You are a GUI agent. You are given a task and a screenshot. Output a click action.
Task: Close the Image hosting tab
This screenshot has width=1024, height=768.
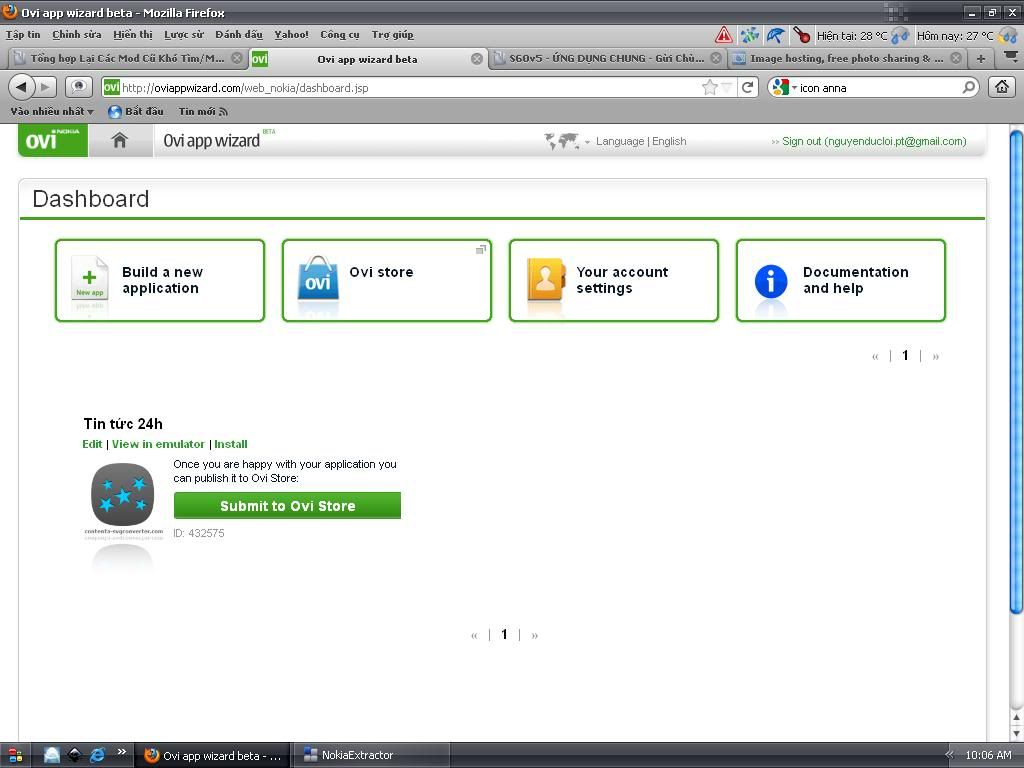(x=955, y=58)
